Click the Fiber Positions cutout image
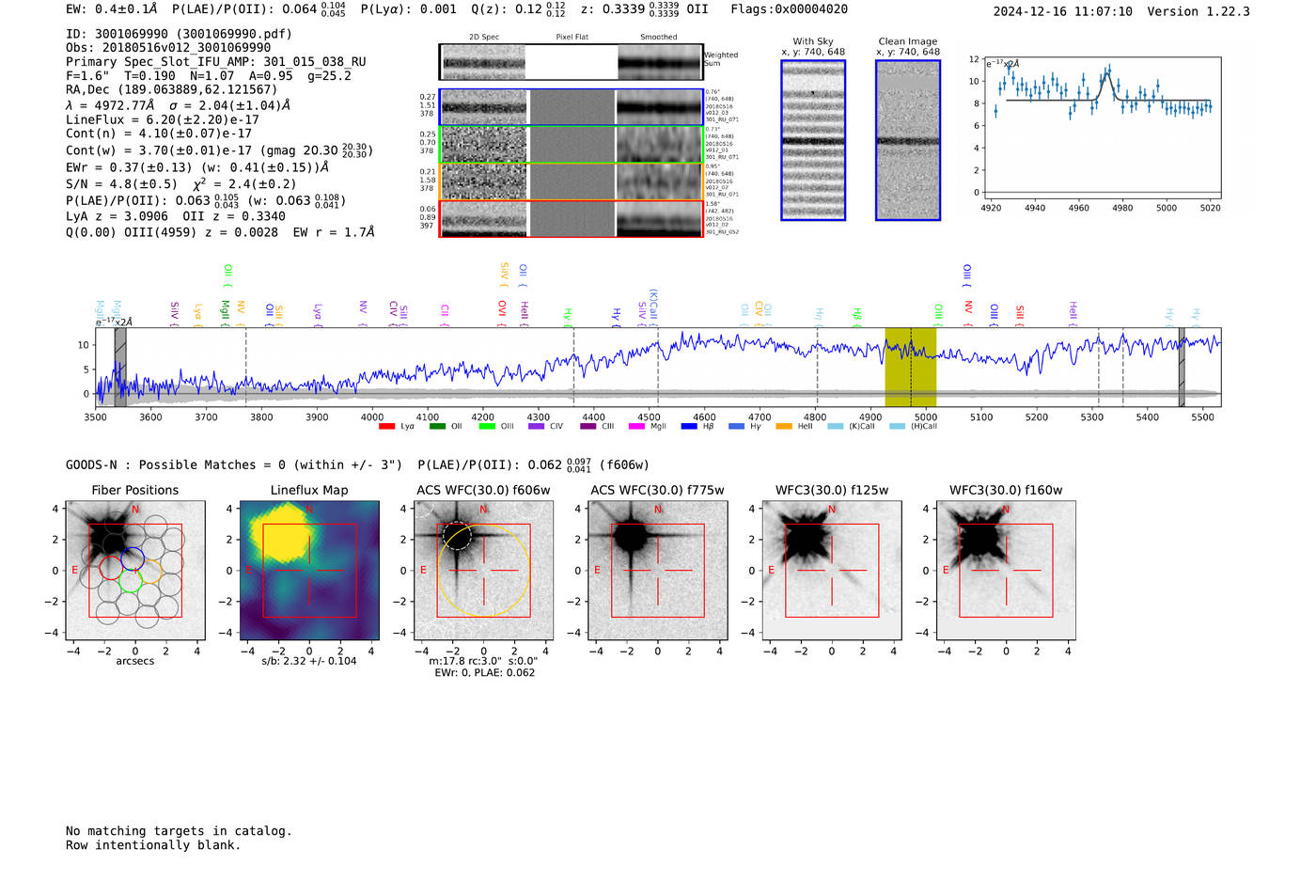1316x896 pixels. click(x=135, y=570)
